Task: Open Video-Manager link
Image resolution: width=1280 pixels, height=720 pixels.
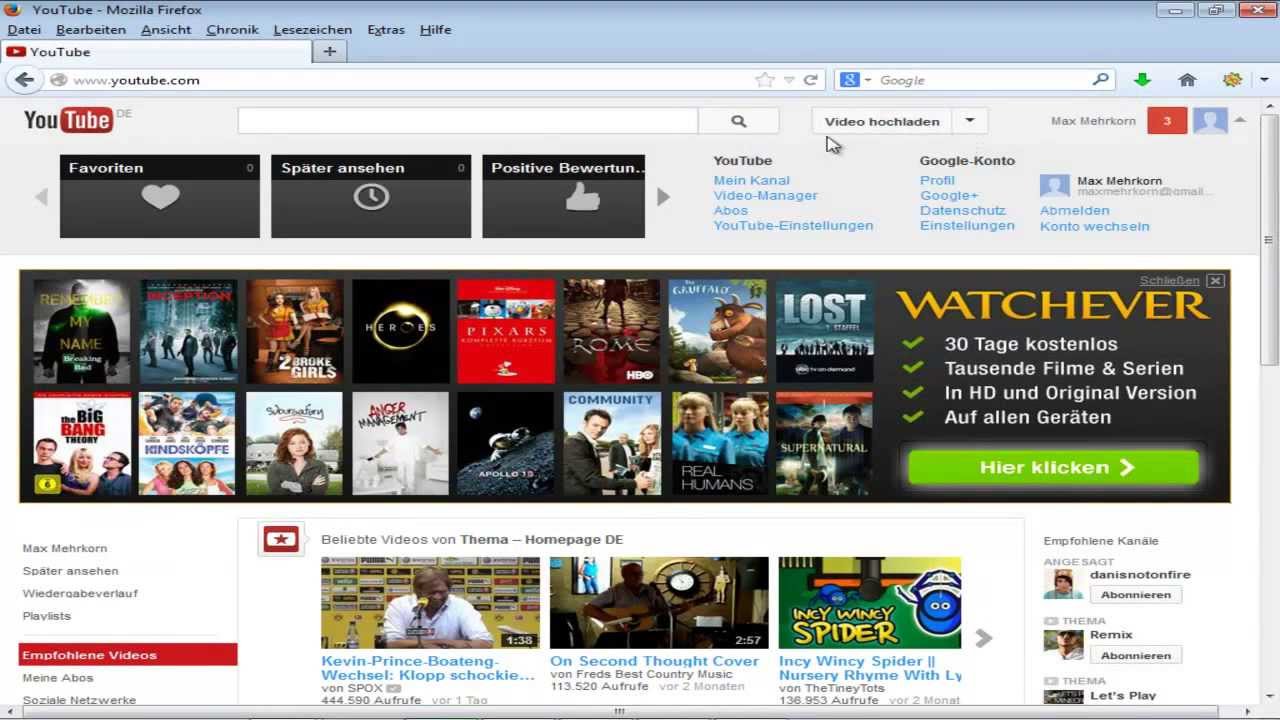Action: 765,196
